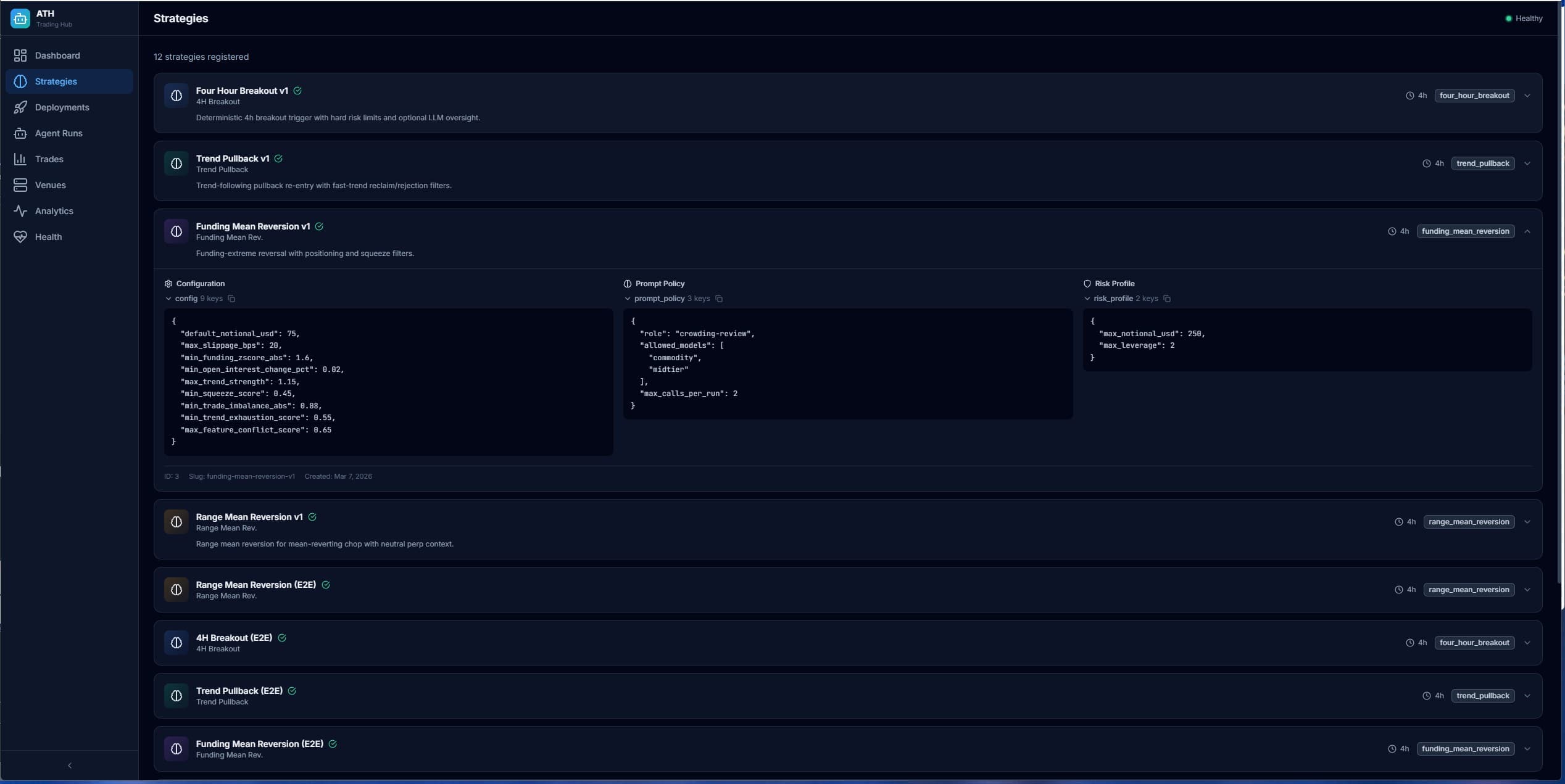1565x784 pixels.
Task: Click the trend_pullback tag on Trend Pullback v1
Action: pyautogui.click(x=1482, y=163)
